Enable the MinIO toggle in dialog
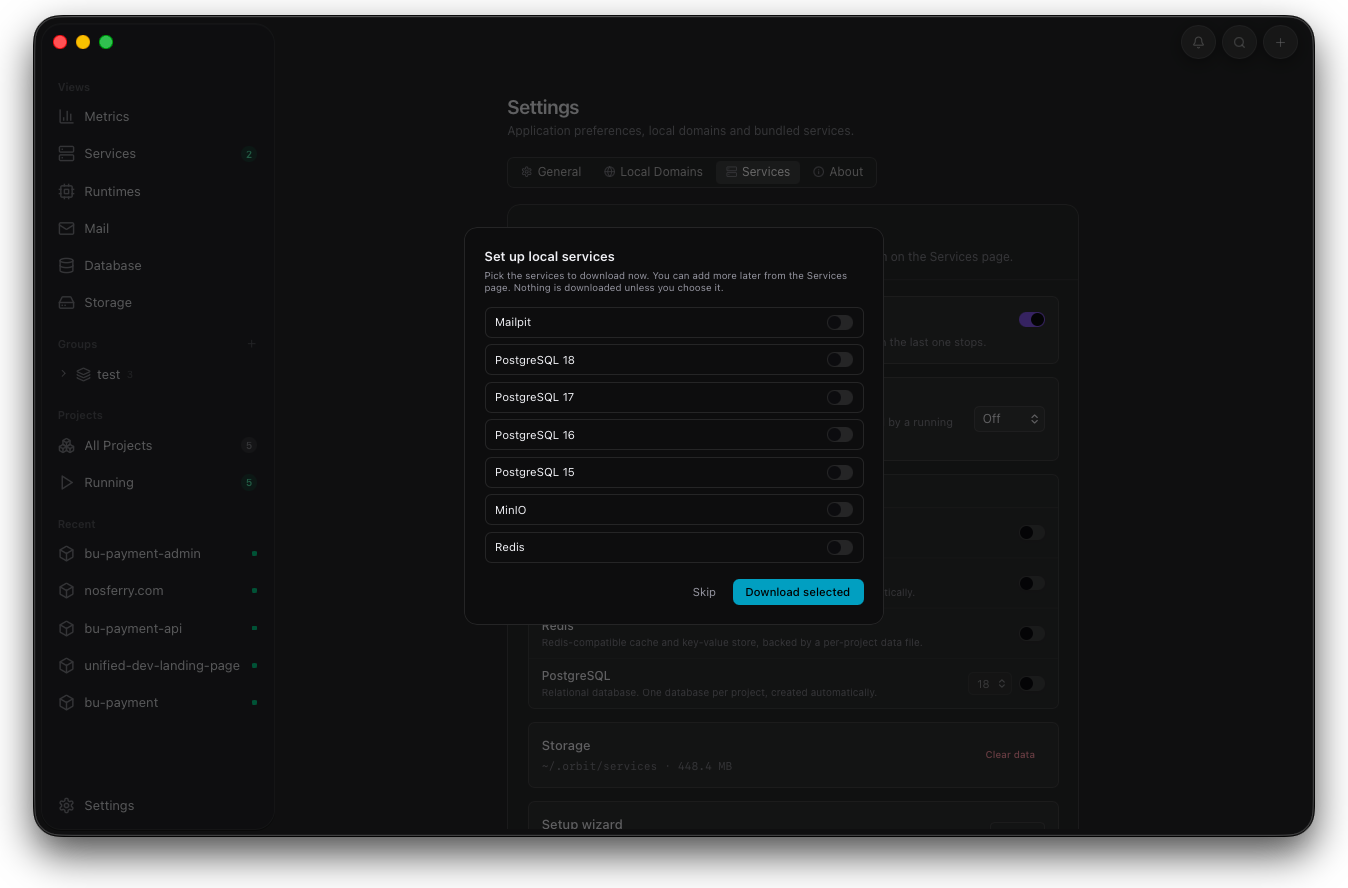 point(840,510)
